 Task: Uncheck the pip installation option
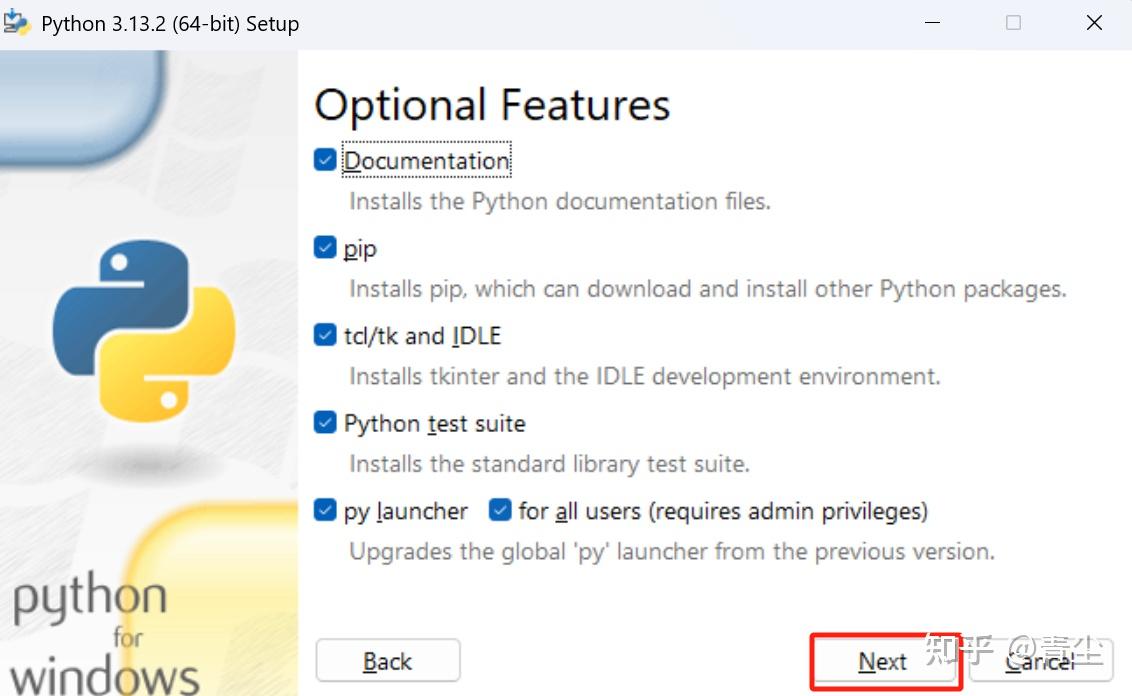click(324, 246)
